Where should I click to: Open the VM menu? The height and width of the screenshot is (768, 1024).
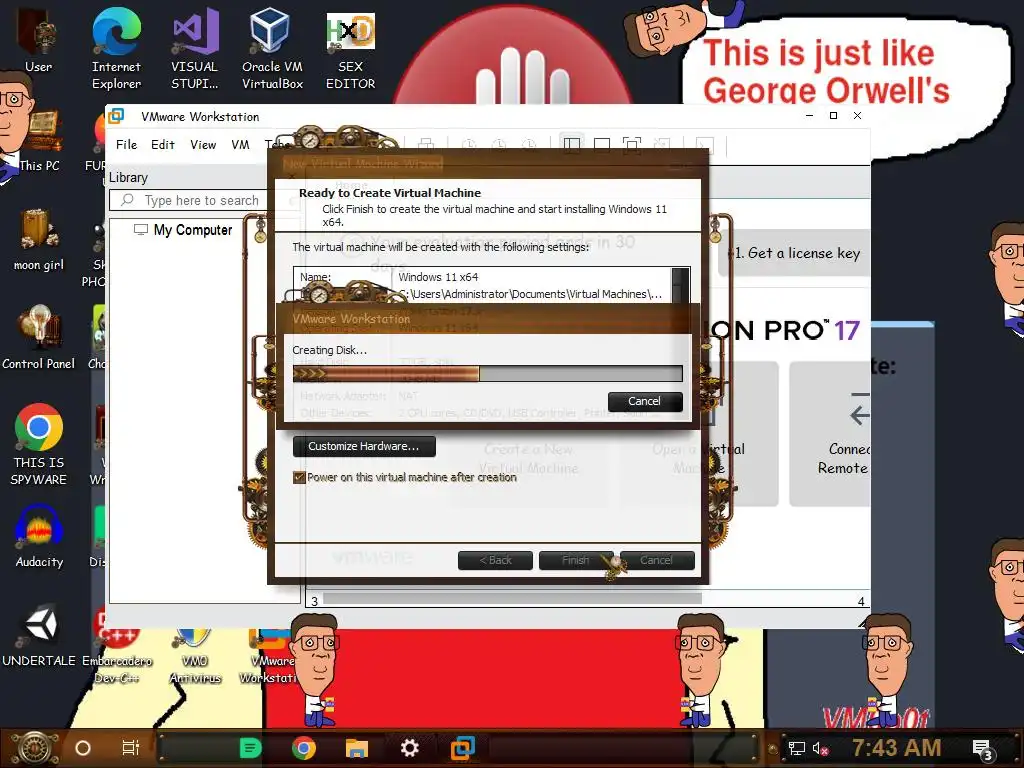(240, 144)
